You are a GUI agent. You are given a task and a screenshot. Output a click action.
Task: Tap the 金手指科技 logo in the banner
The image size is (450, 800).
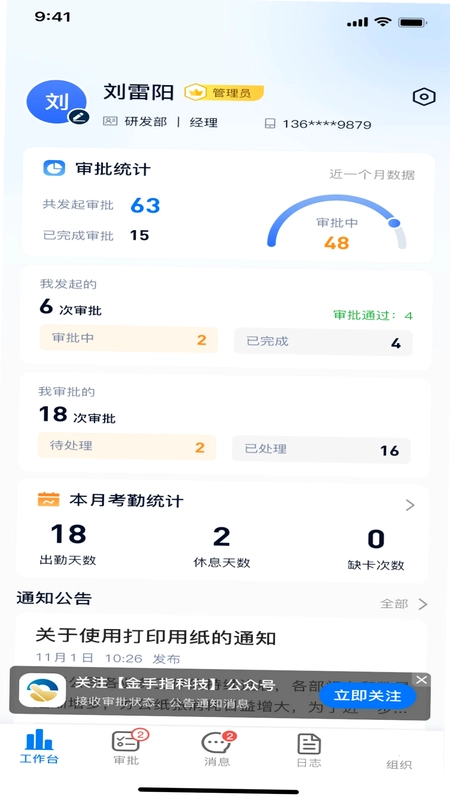point(42,690)
